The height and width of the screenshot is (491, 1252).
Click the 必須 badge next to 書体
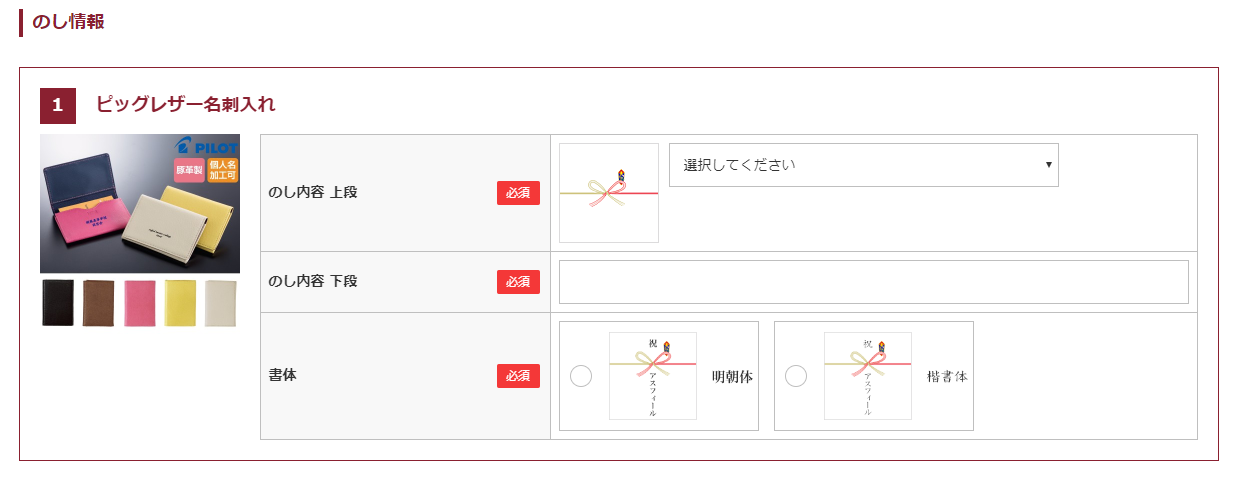point(518,376)
